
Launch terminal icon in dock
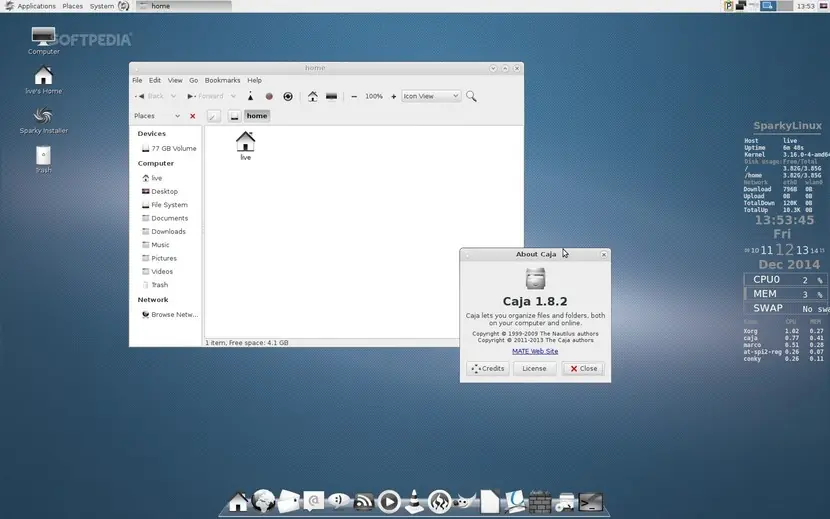coord(590,502)
